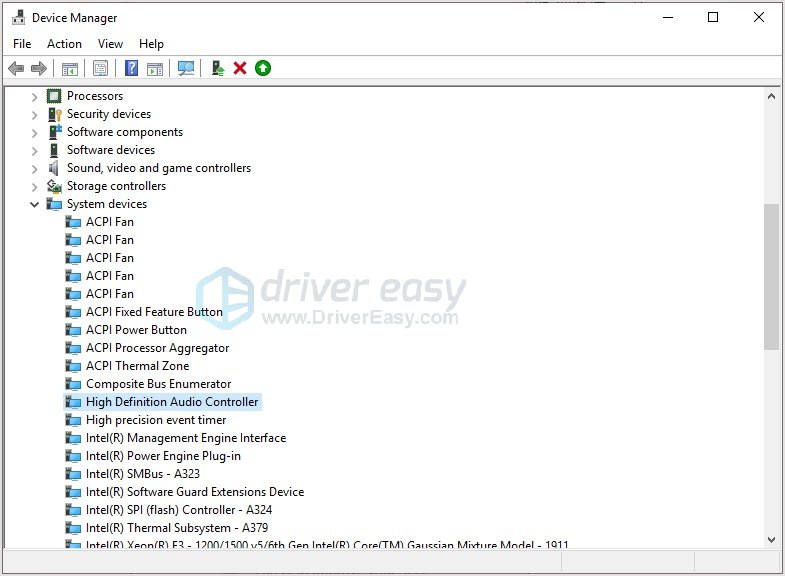785x576 pixels.
Task: Click the Forward arrow toolbar icon
Action: pos(39,68)
